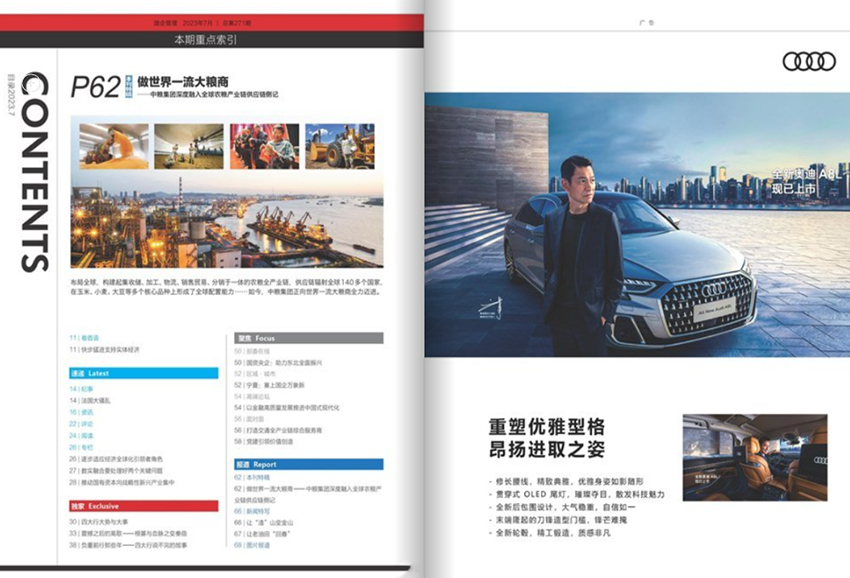The height and width of the screenshot is (578, 850).
Task: Open the grain loader thumbnail photo
Action: (x=114, y=146)
